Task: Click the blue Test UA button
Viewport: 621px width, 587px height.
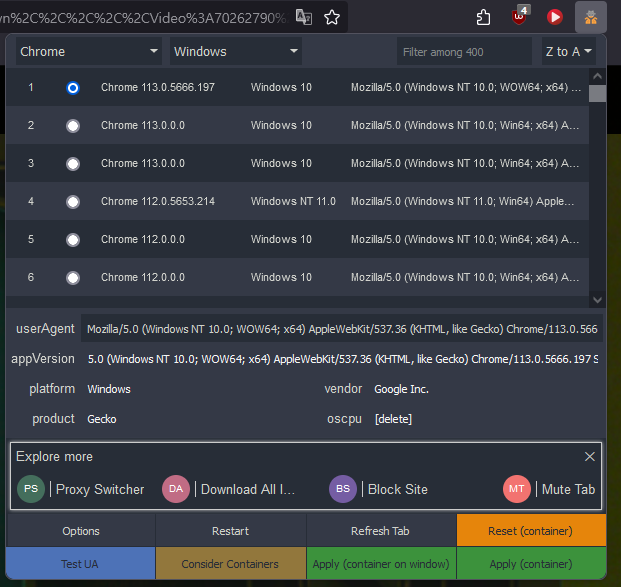Action: [81, 563]
